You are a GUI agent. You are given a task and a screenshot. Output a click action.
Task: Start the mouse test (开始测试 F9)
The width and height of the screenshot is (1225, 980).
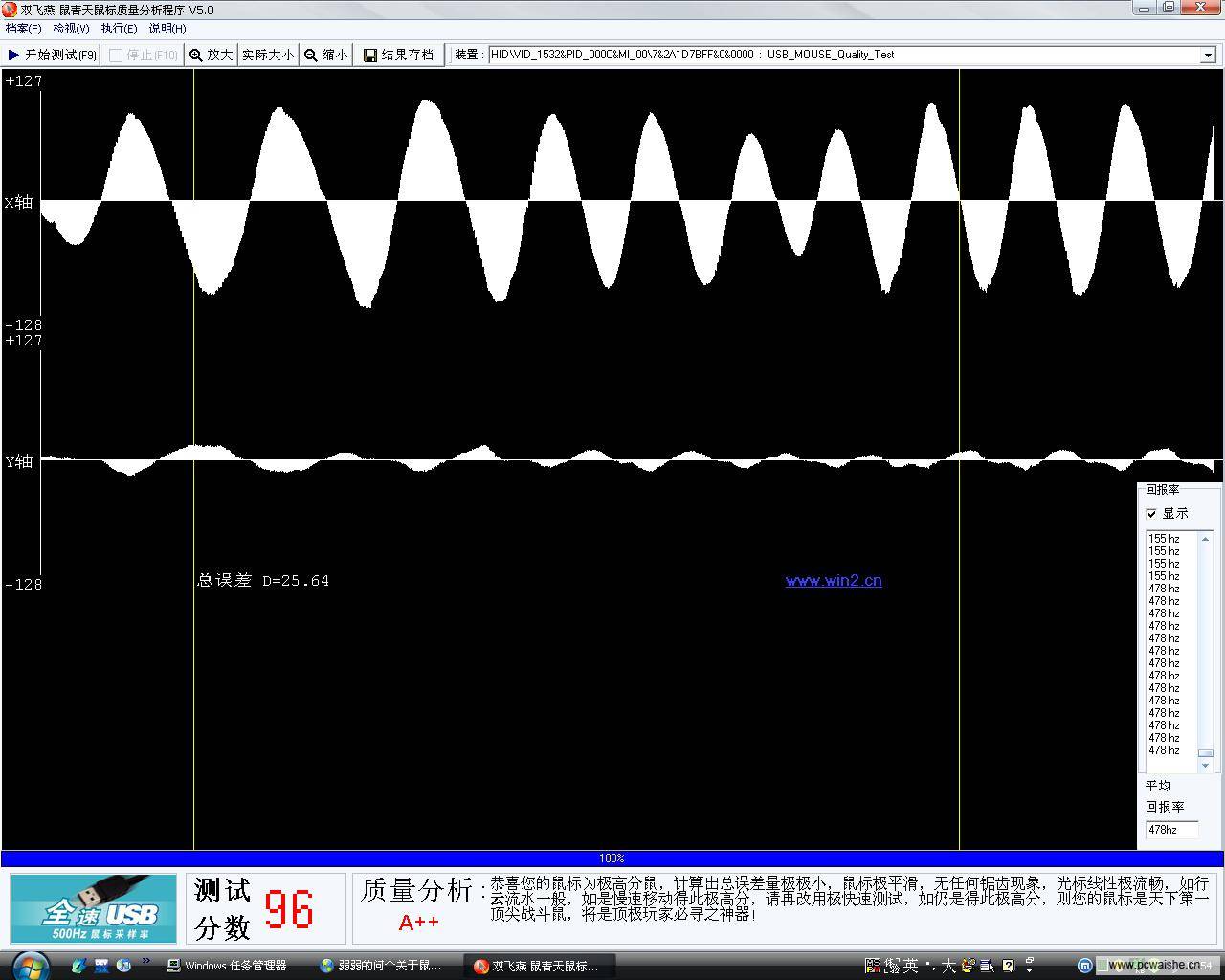[x=52, y=55]
